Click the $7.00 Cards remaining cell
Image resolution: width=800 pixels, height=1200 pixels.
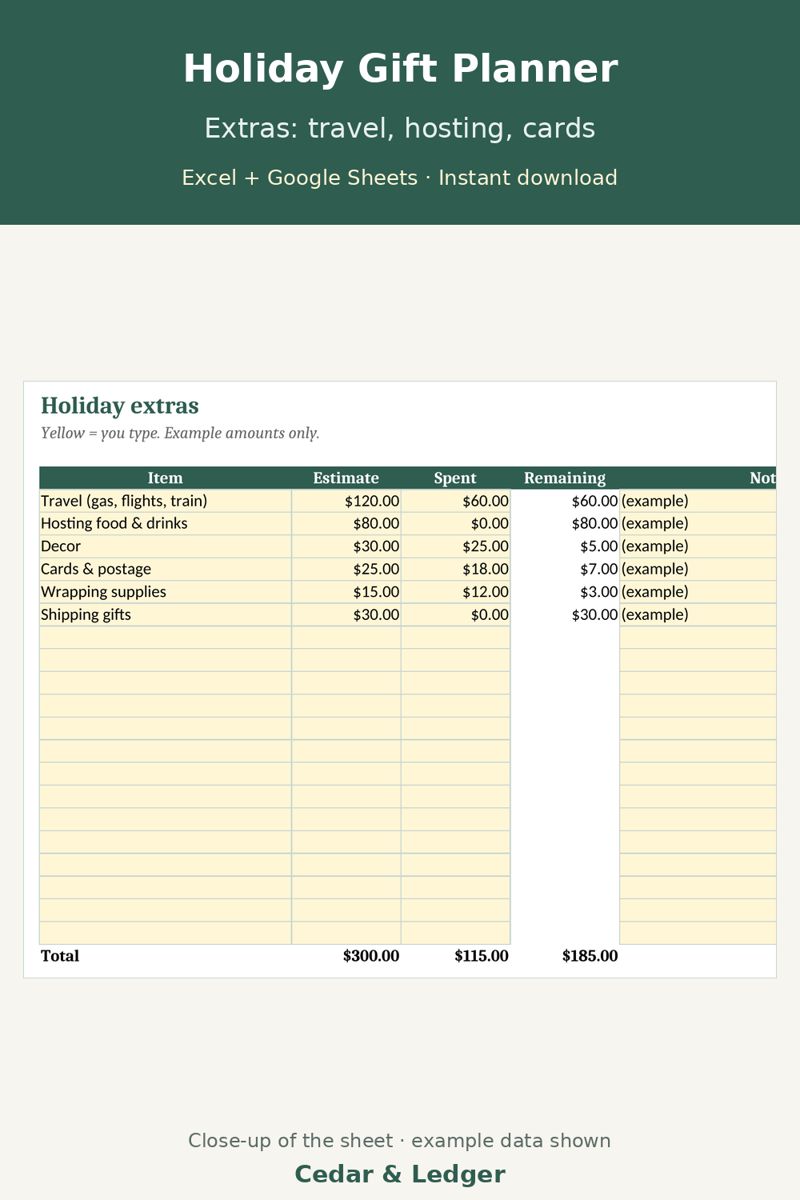pos(565,570)
